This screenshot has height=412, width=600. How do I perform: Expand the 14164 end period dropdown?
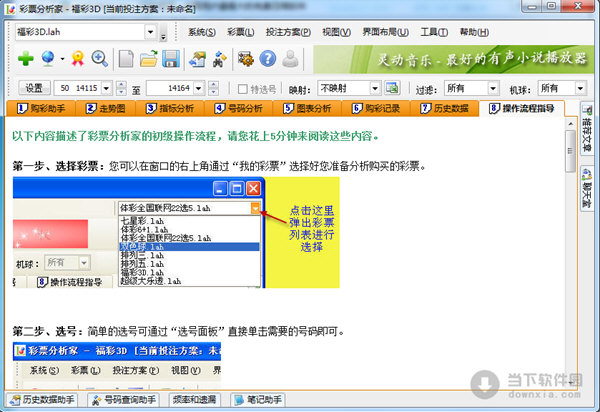tap(199, 88)
